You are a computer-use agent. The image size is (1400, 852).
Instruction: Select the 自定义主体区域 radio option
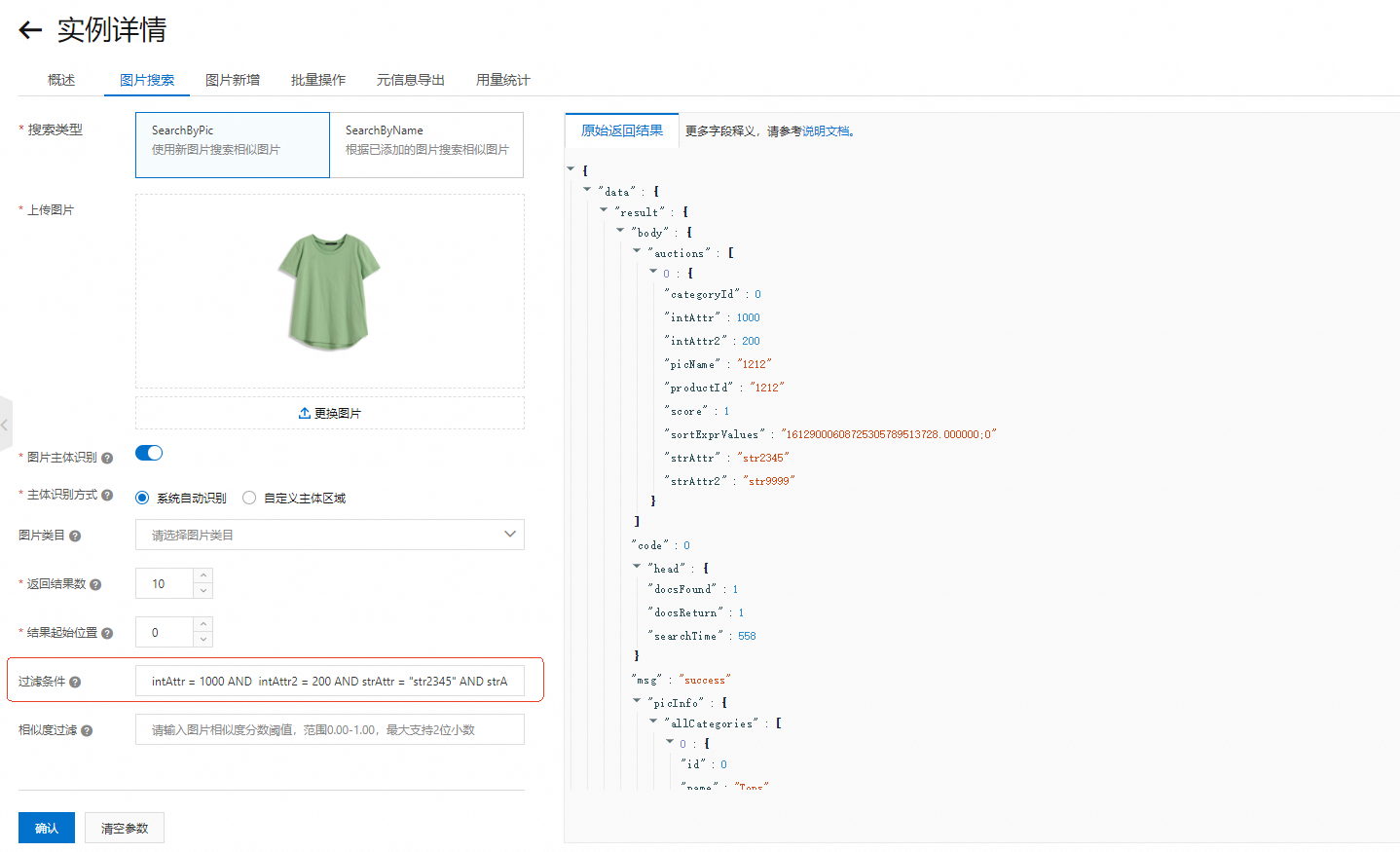(249, 498)
